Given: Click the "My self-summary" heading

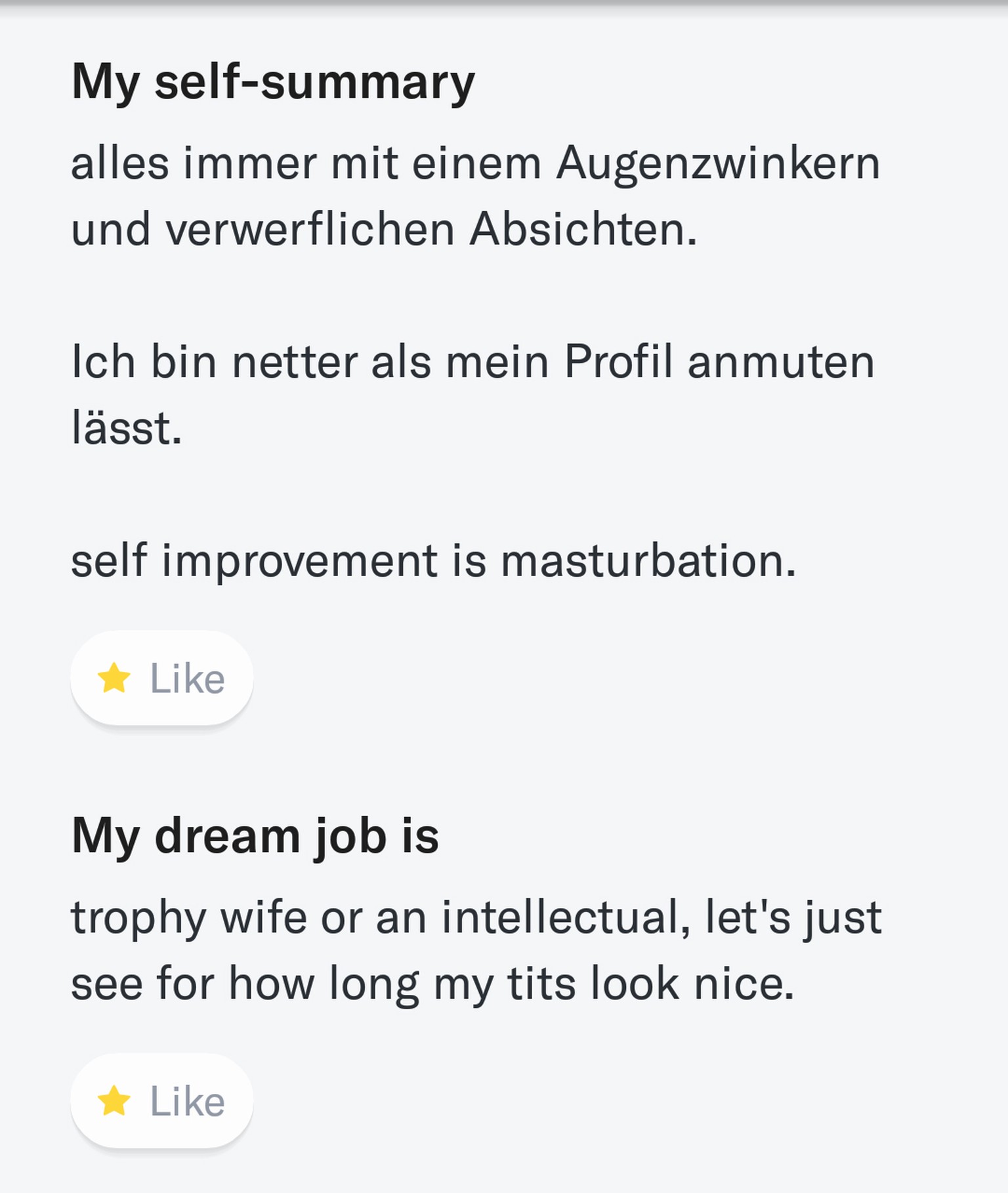Looking at the screenshot, I should pos(273,82).
